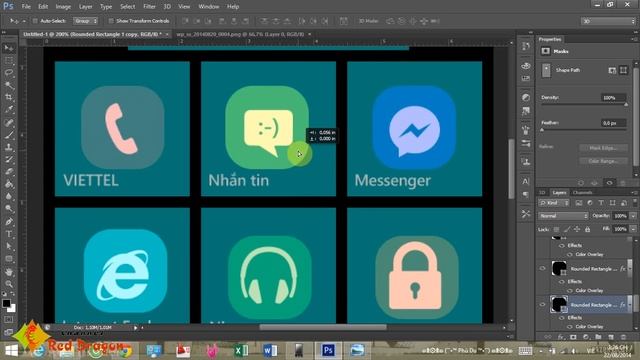This screenshot has width=640, height=360.
Task: Create a new group folder in Layers panel
Action: pos(598,337)
